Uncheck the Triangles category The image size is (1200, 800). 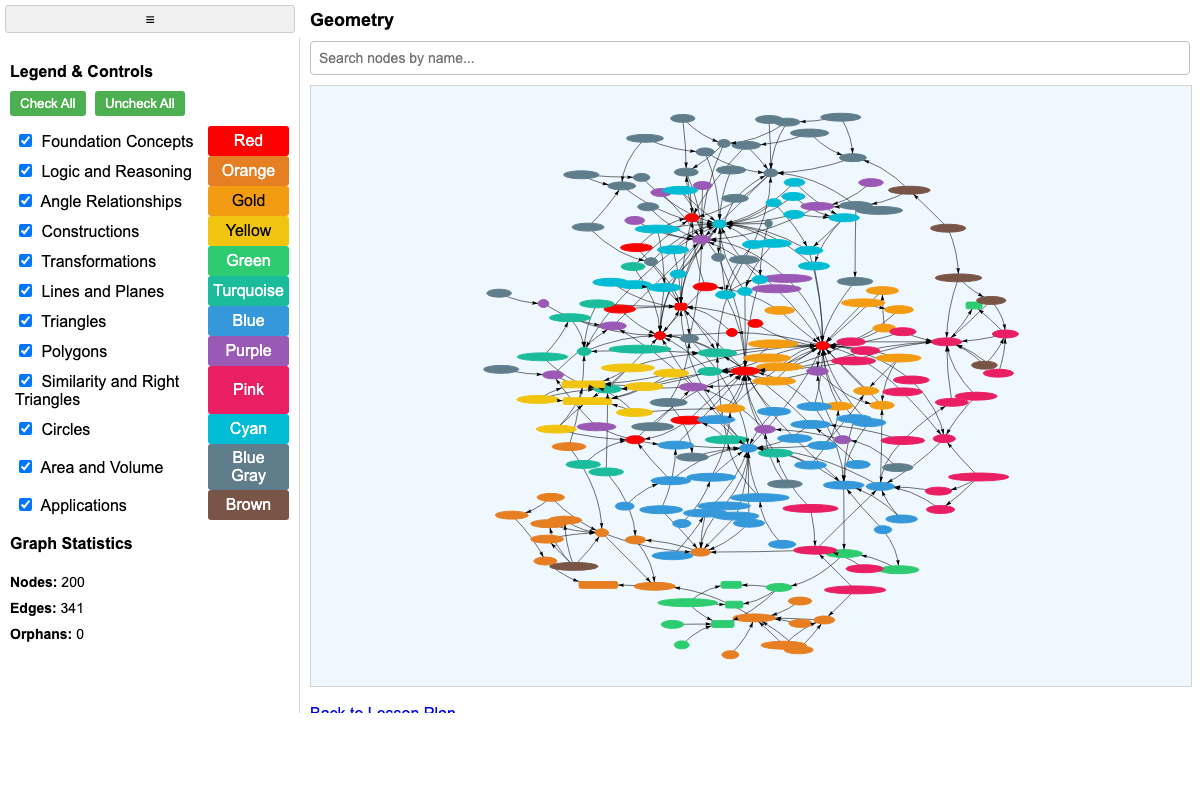pyautogui.click(x=25, y=320)
